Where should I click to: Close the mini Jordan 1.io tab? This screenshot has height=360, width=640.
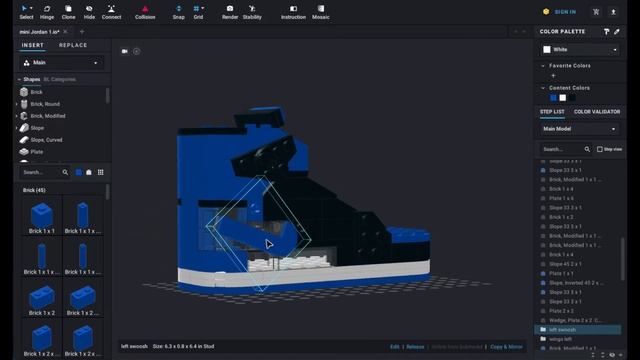coord(65,31)
